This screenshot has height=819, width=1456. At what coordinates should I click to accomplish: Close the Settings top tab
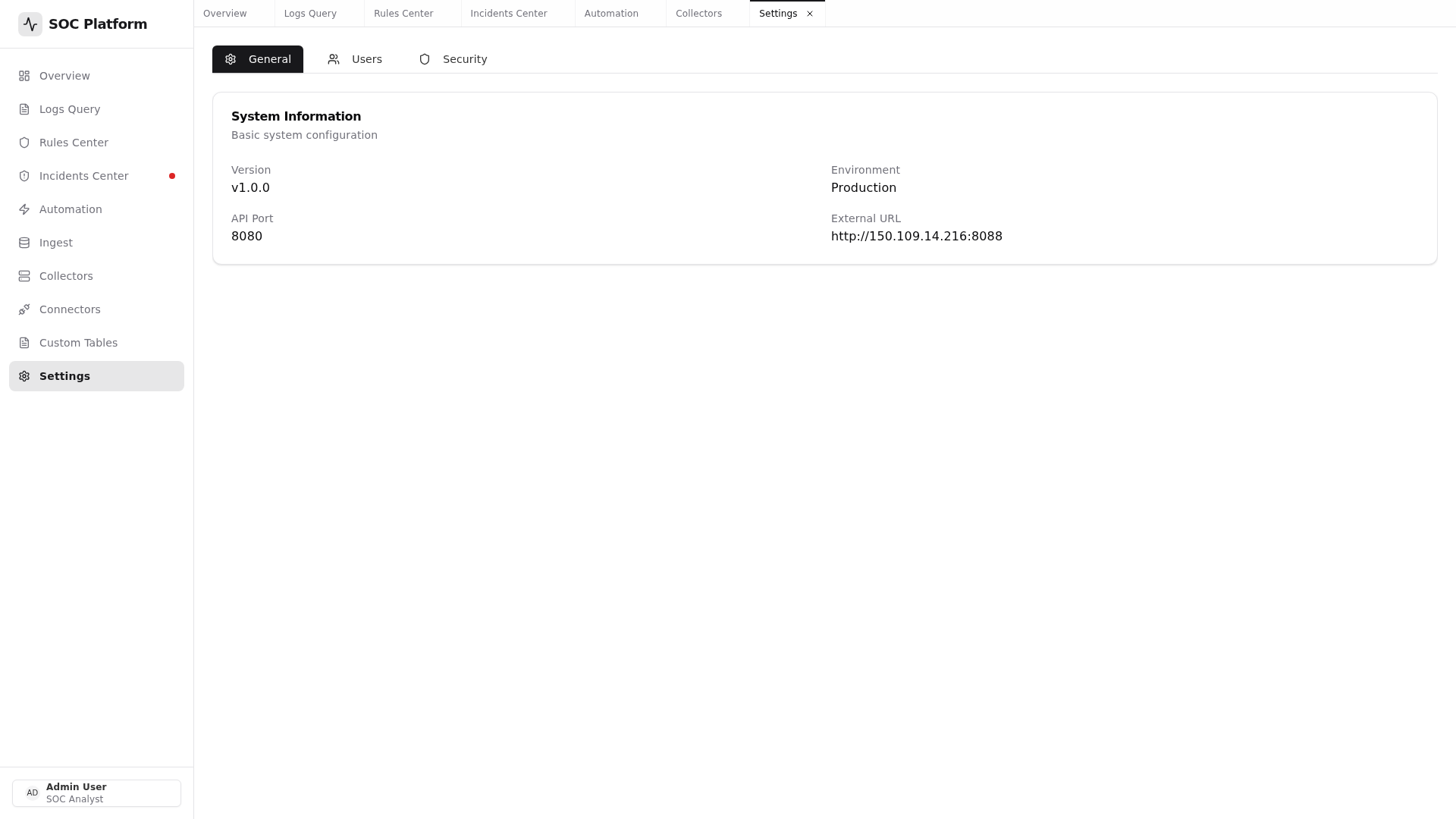click(x=810, y=14)
